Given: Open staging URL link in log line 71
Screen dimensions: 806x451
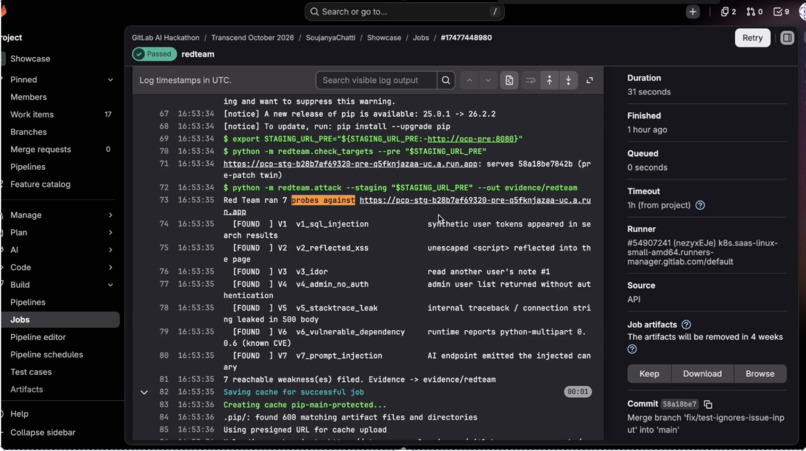Looking at the screenshot, I should pos(351,164).
